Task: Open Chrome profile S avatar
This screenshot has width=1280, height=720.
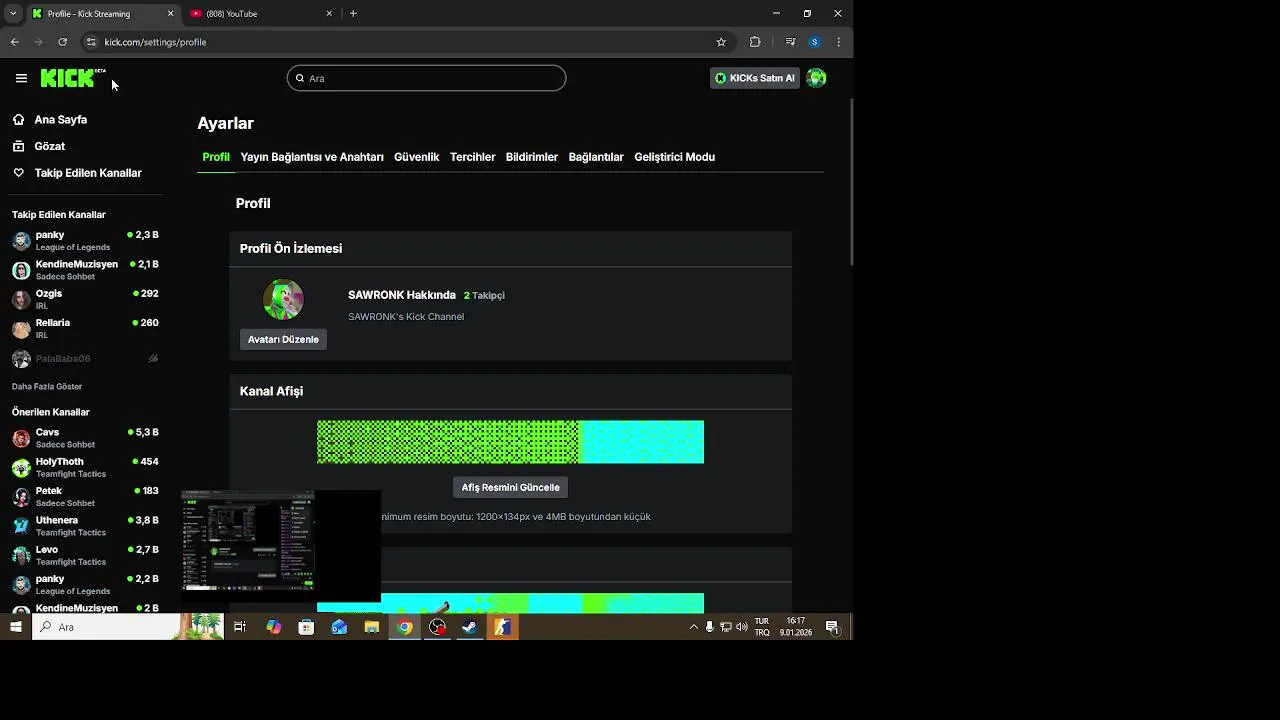Action: tap(815, 42)
